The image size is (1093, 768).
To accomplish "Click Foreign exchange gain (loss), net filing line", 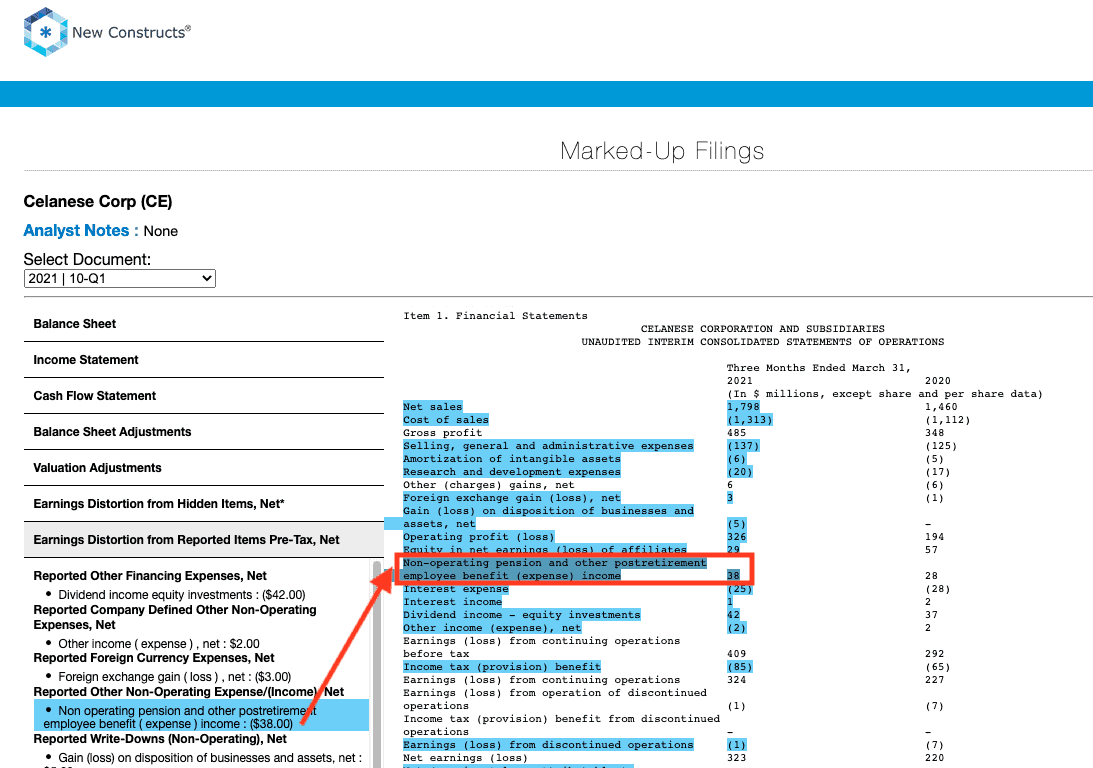I will (512, 498).
